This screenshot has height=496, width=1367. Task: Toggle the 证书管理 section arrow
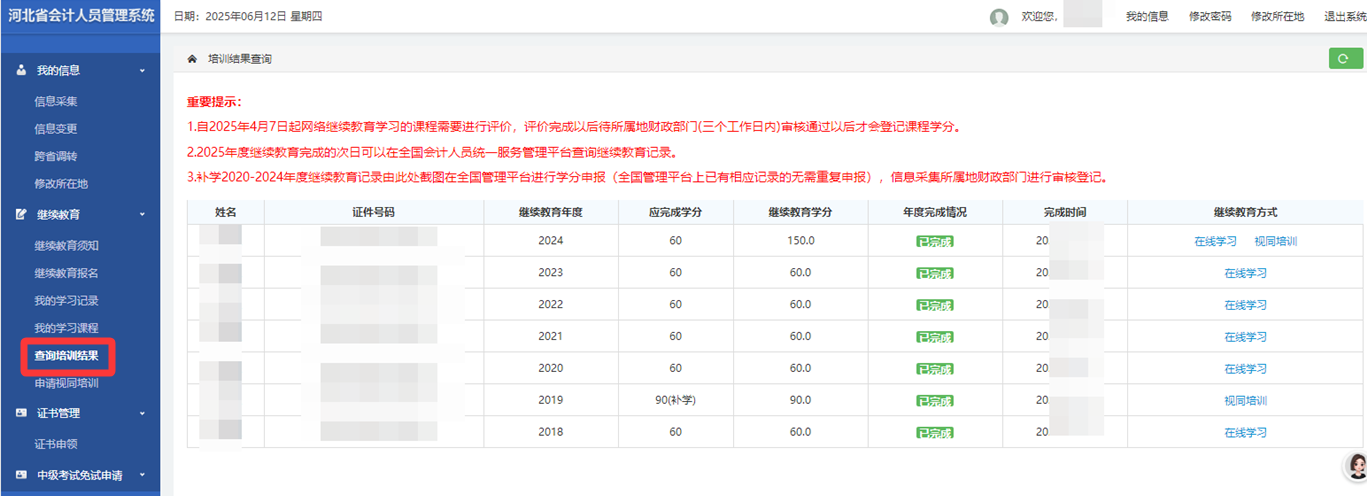142,414
